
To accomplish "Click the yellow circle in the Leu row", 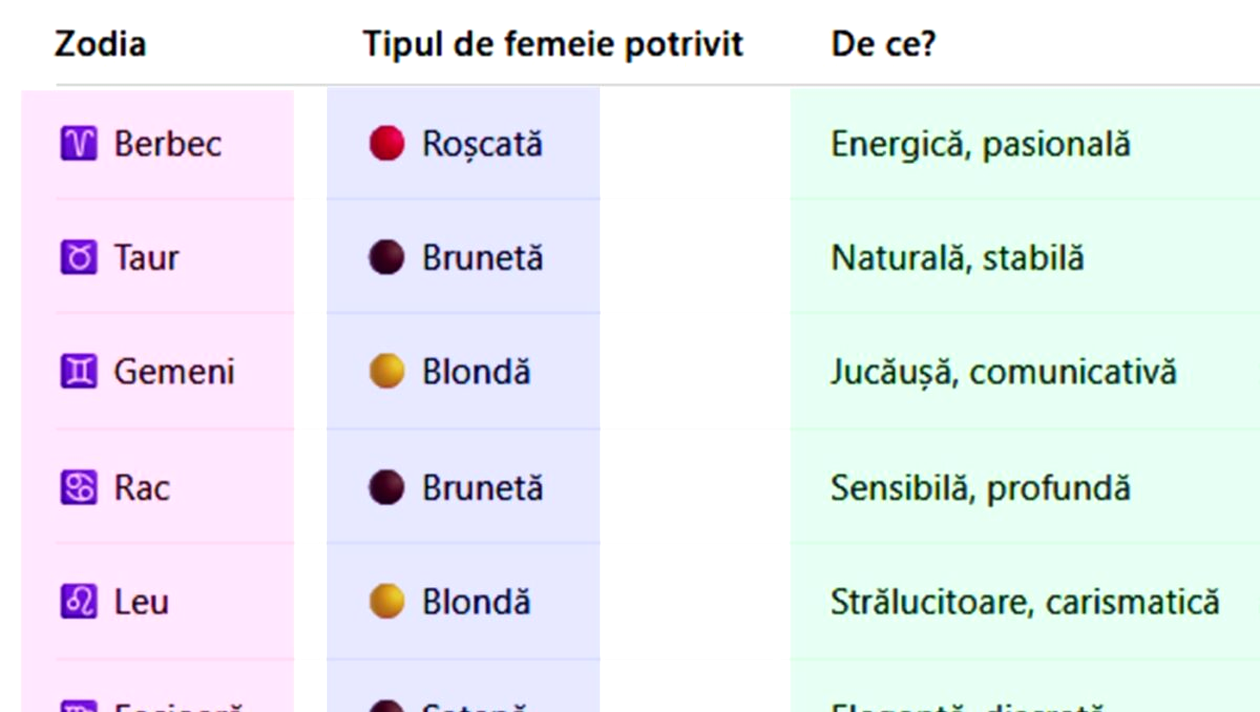I will click(x=387, y=602).
